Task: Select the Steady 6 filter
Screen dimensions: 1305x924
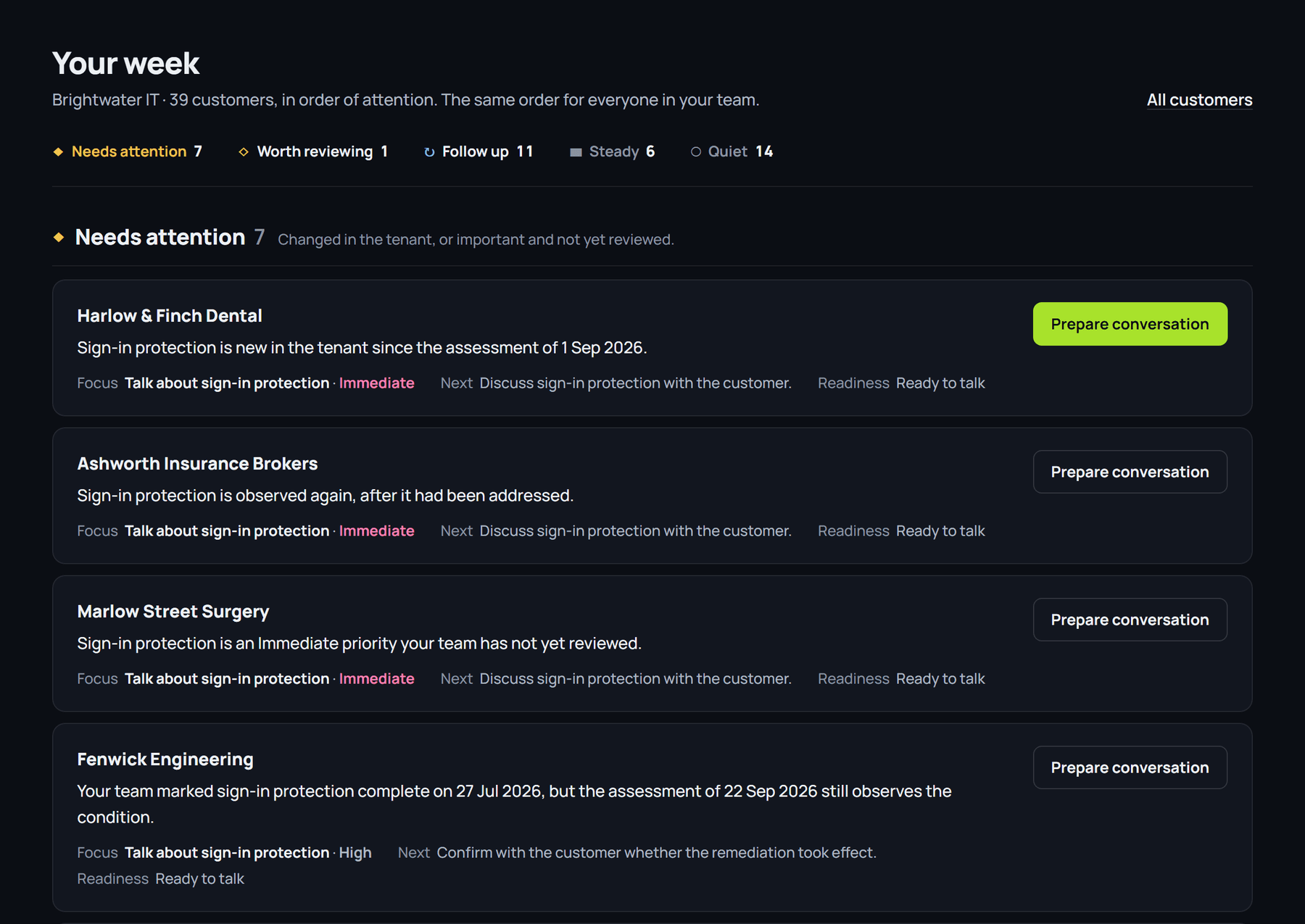Action: [613, 151]
